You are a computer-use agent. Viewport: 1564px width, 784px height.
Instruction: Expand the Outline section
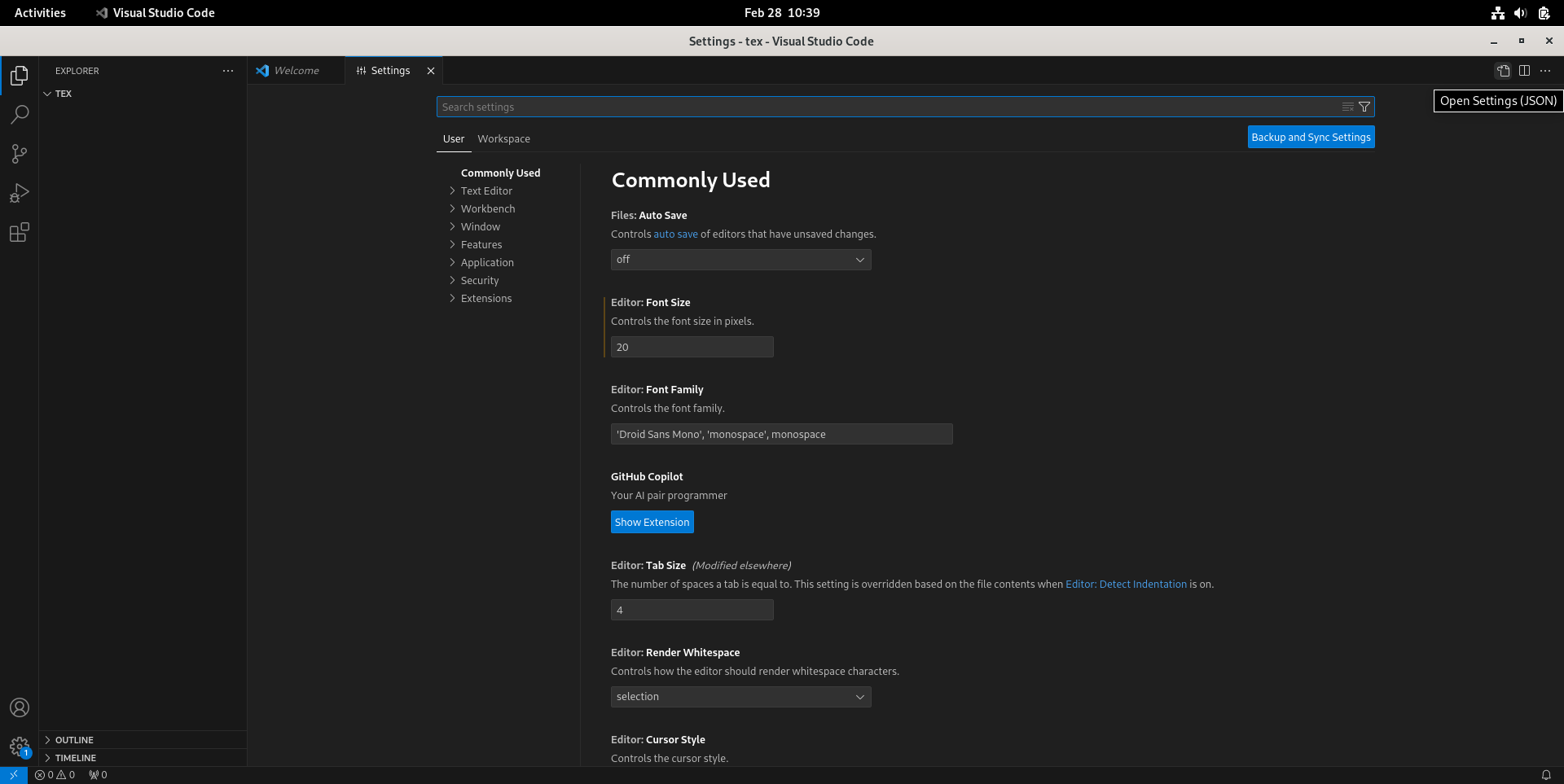click(x=143, y=740)
